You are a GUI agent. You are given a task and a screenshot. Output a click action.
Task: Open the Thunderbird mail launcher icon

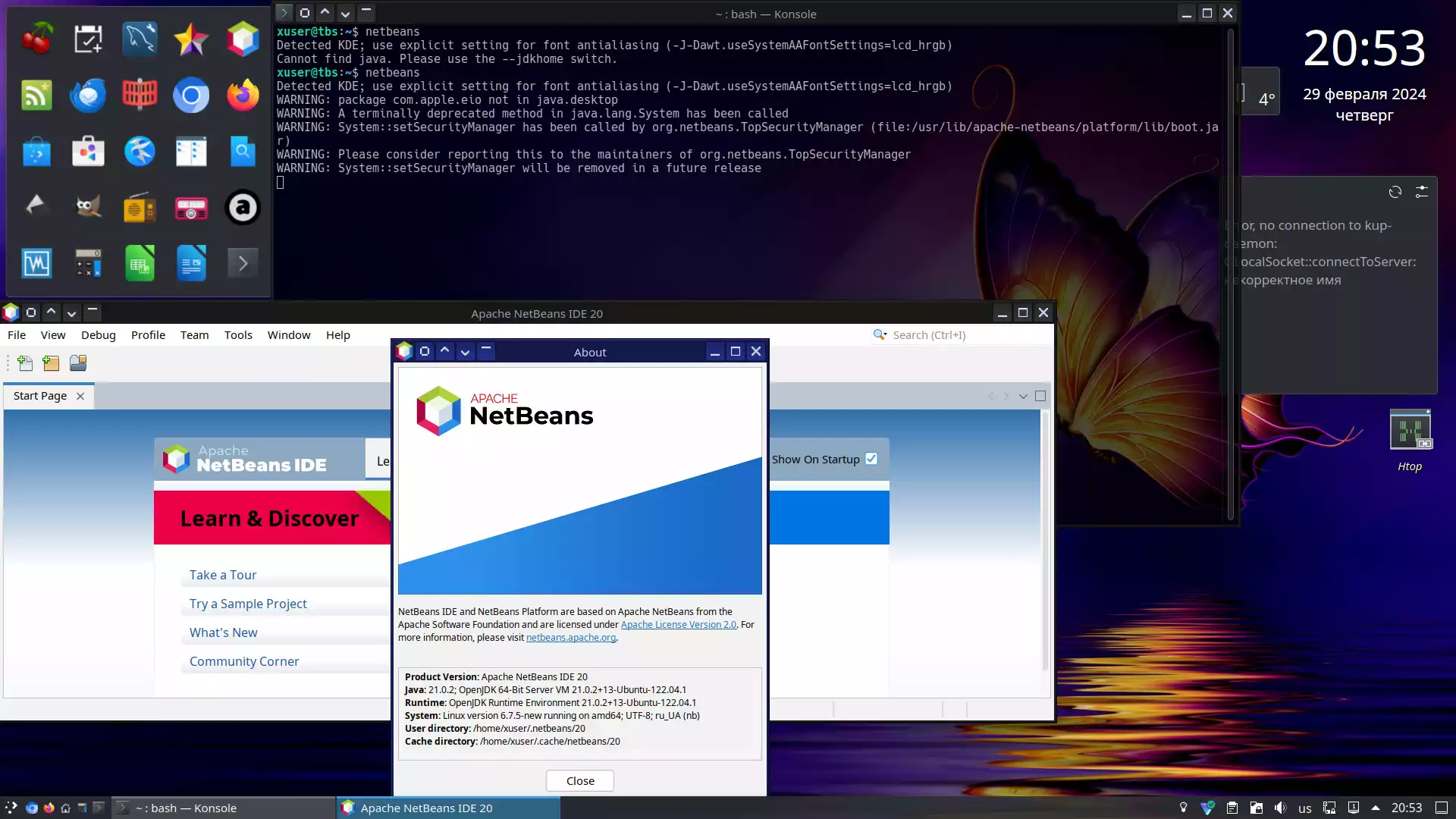(88, 96)
